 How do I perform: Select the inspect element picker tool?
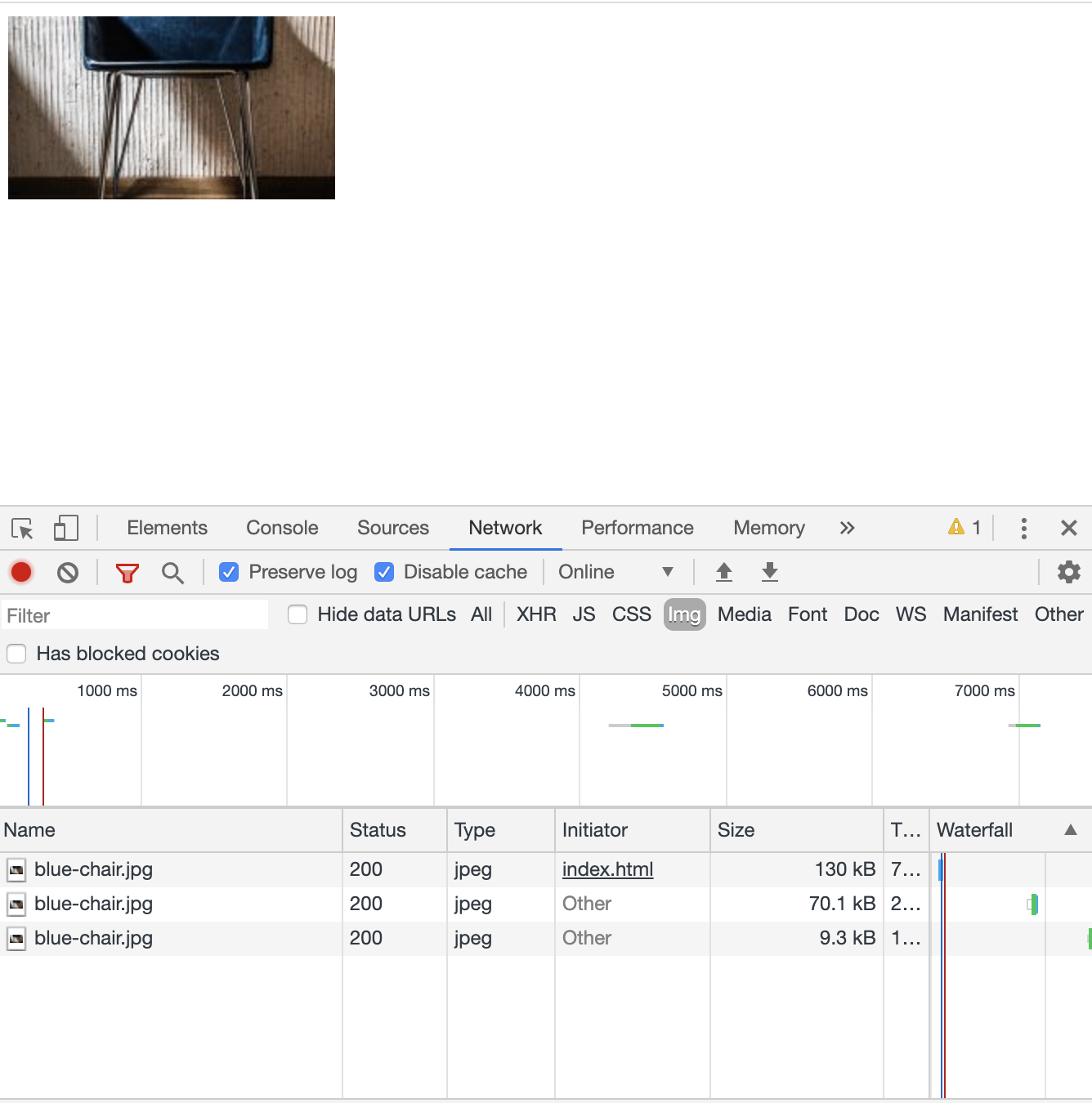[22, 528]
